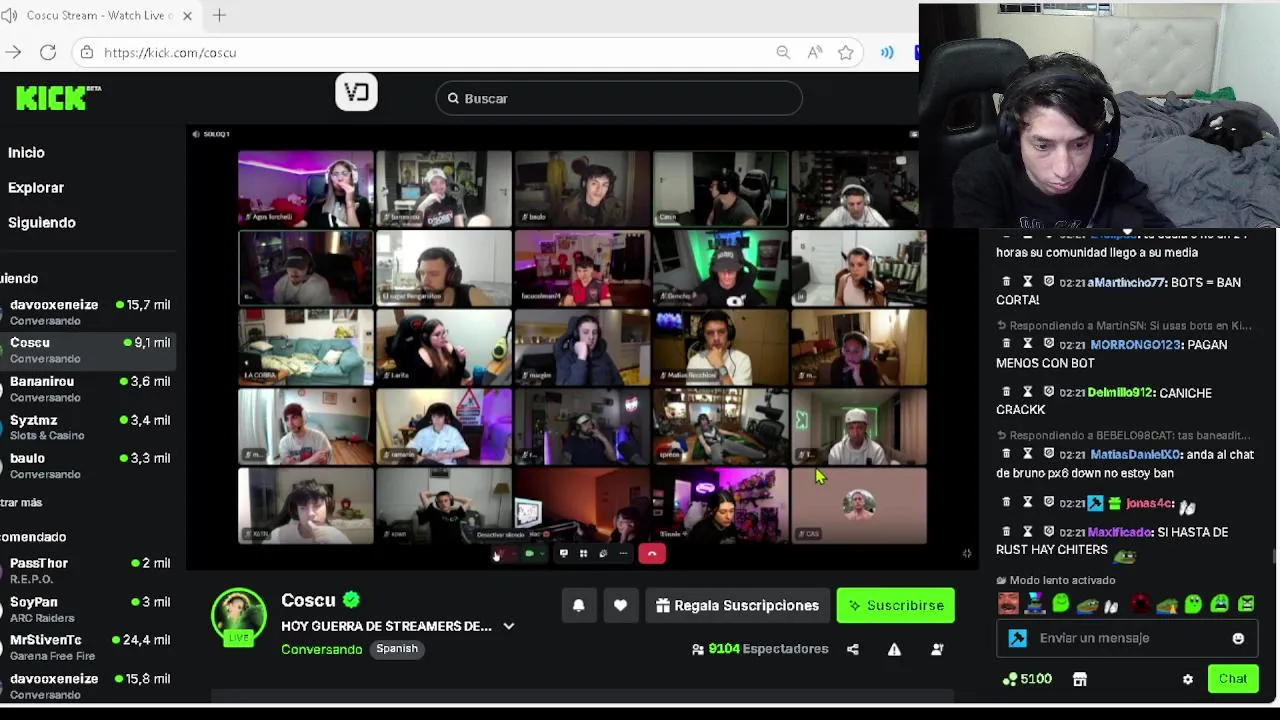Go forward with the browser arrow
The width and height of the screenshot is (1280, 720).
pyautogui.click(x=13, y=52)
